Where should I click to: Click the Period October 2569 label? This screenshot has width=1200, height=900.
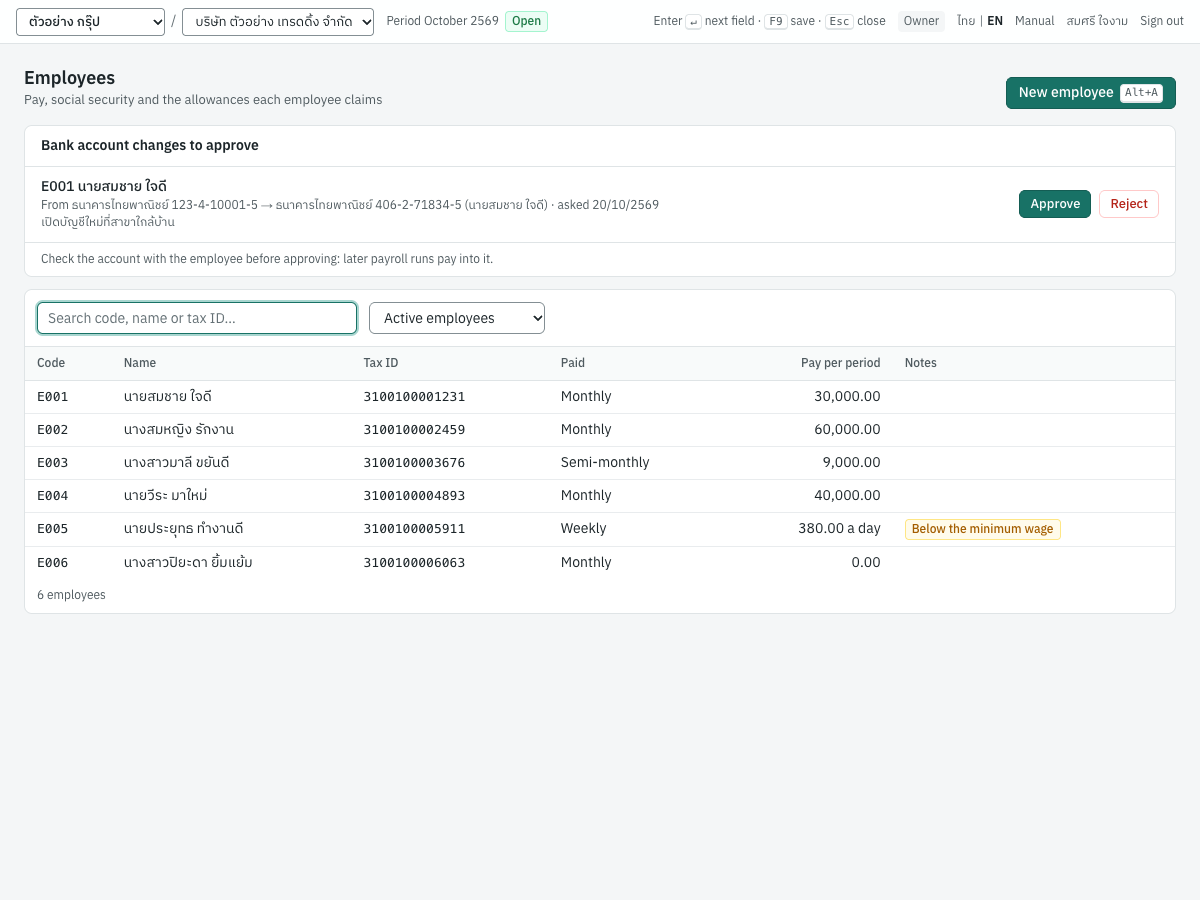tap(442, 21)
